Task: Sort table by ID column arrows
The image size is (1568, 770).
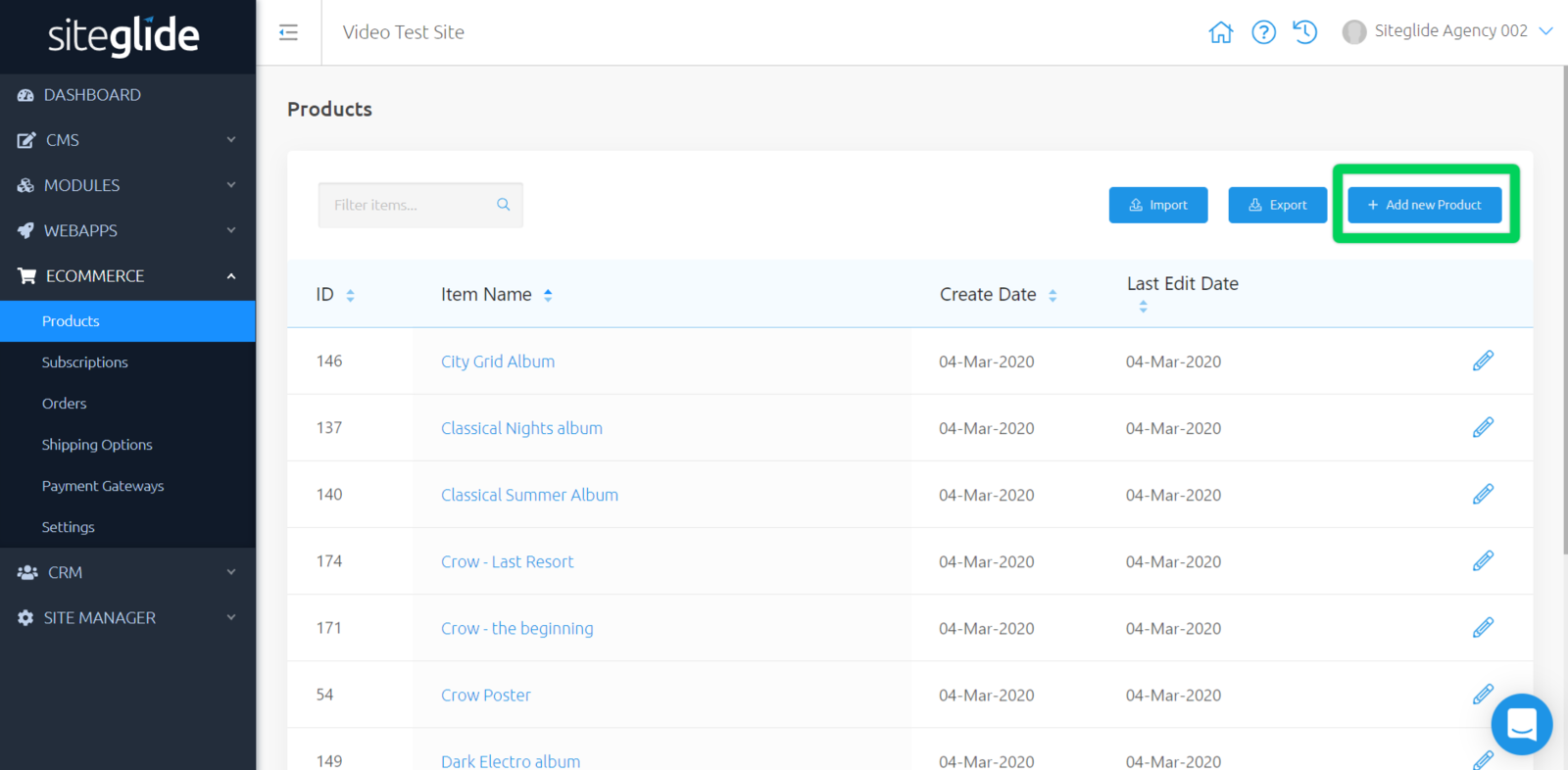Action: pos(350,295)
